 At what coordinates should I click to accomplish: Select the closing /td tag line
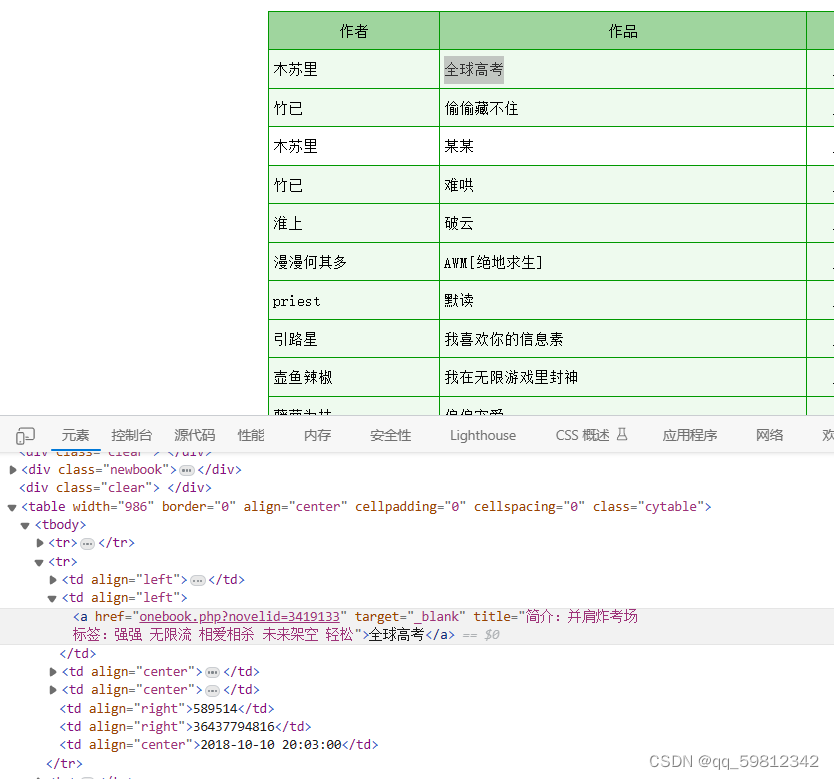pyautogui.click(x=78, y=654)
